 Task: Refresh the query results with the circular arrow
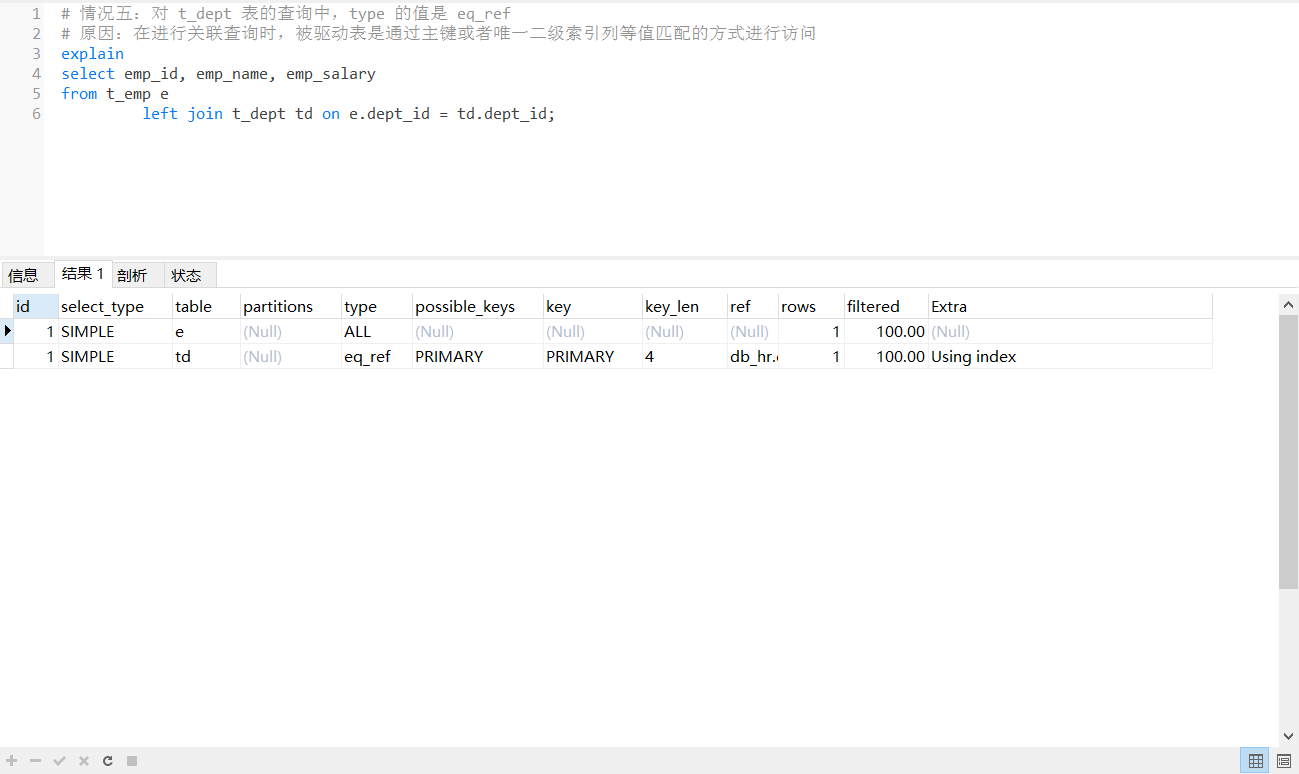[x=106, y=760]
